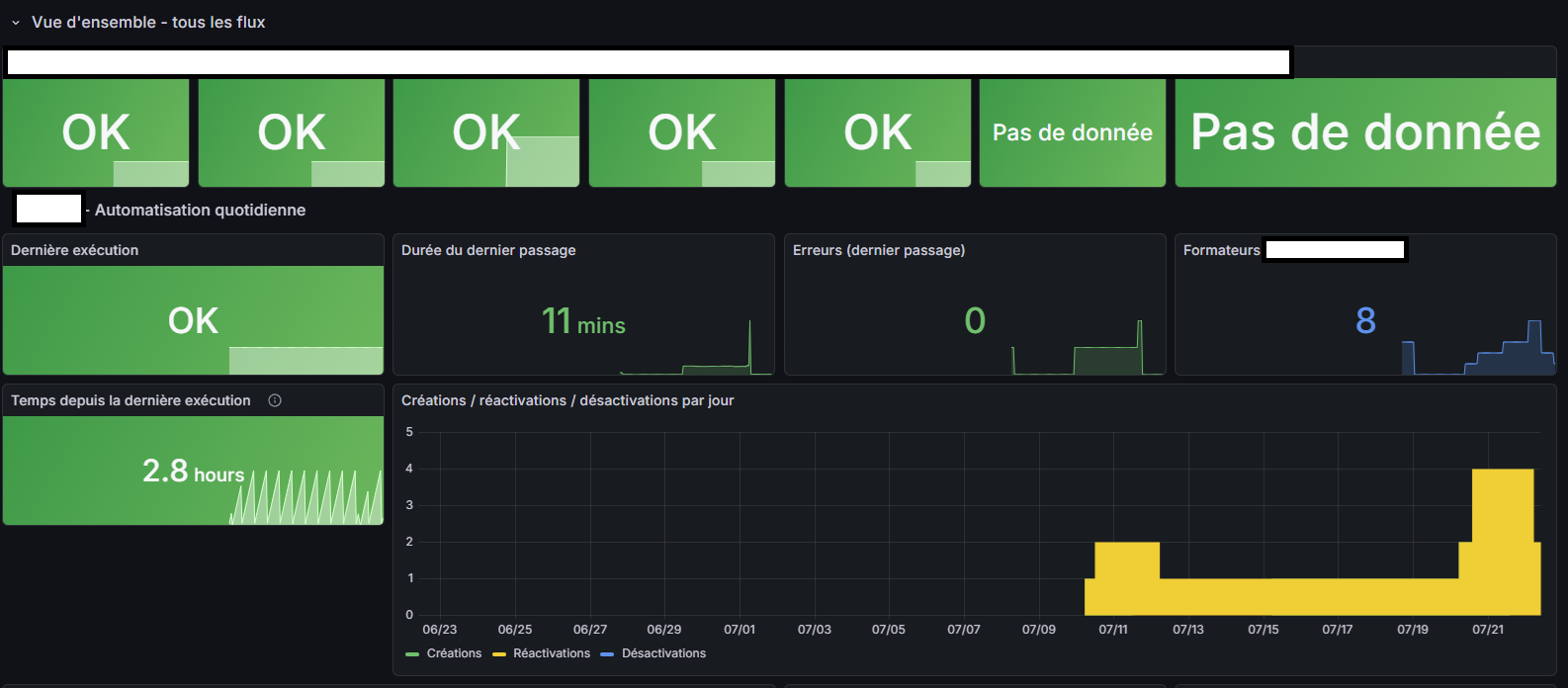Toggle the Créations series in the legend
Screen dimensions: 1568x688
pos(454,653)
